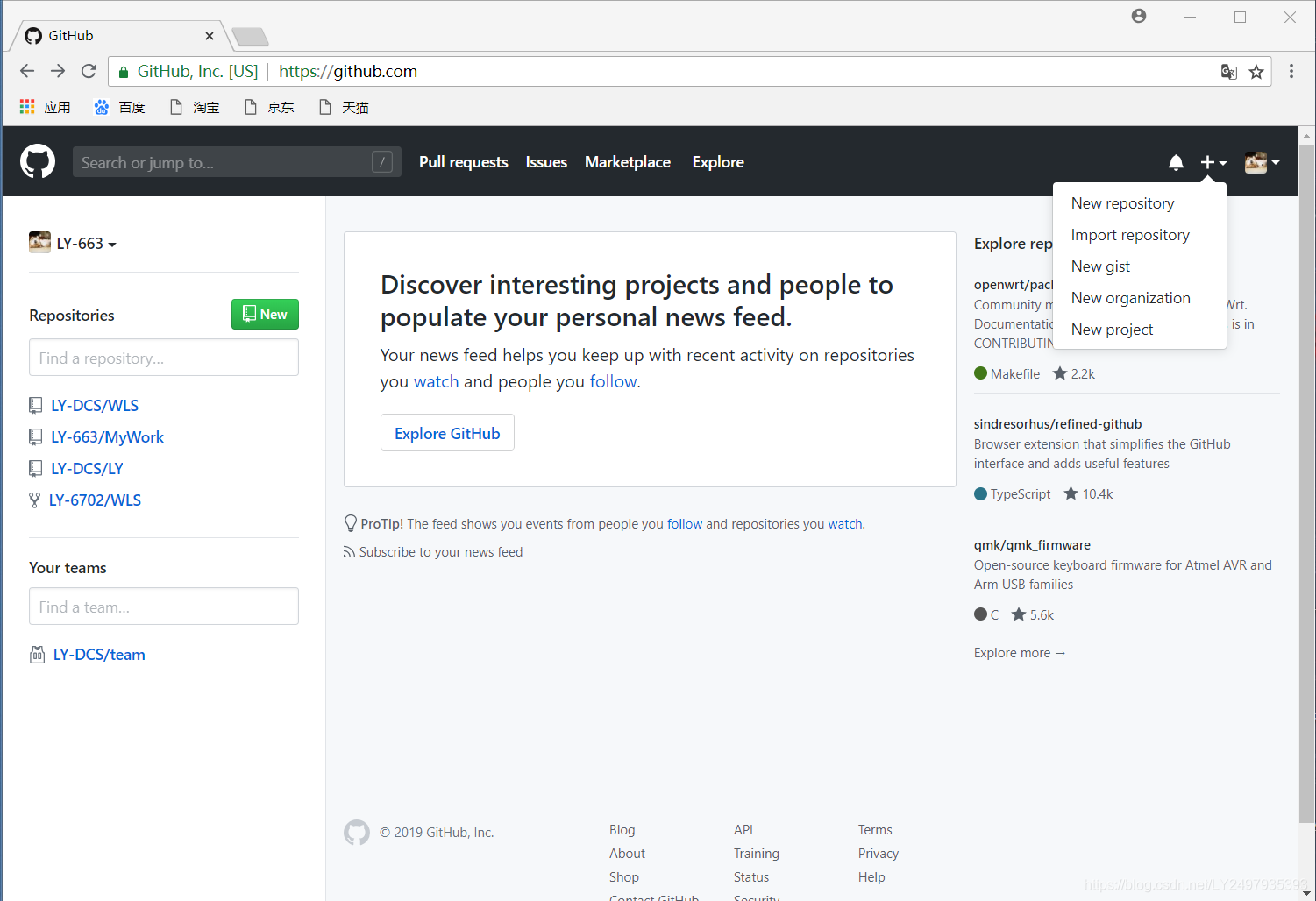The height and width of the screenshot is (901, 1316).
Task: Focus the Find a team field
Action: [164, 607]
